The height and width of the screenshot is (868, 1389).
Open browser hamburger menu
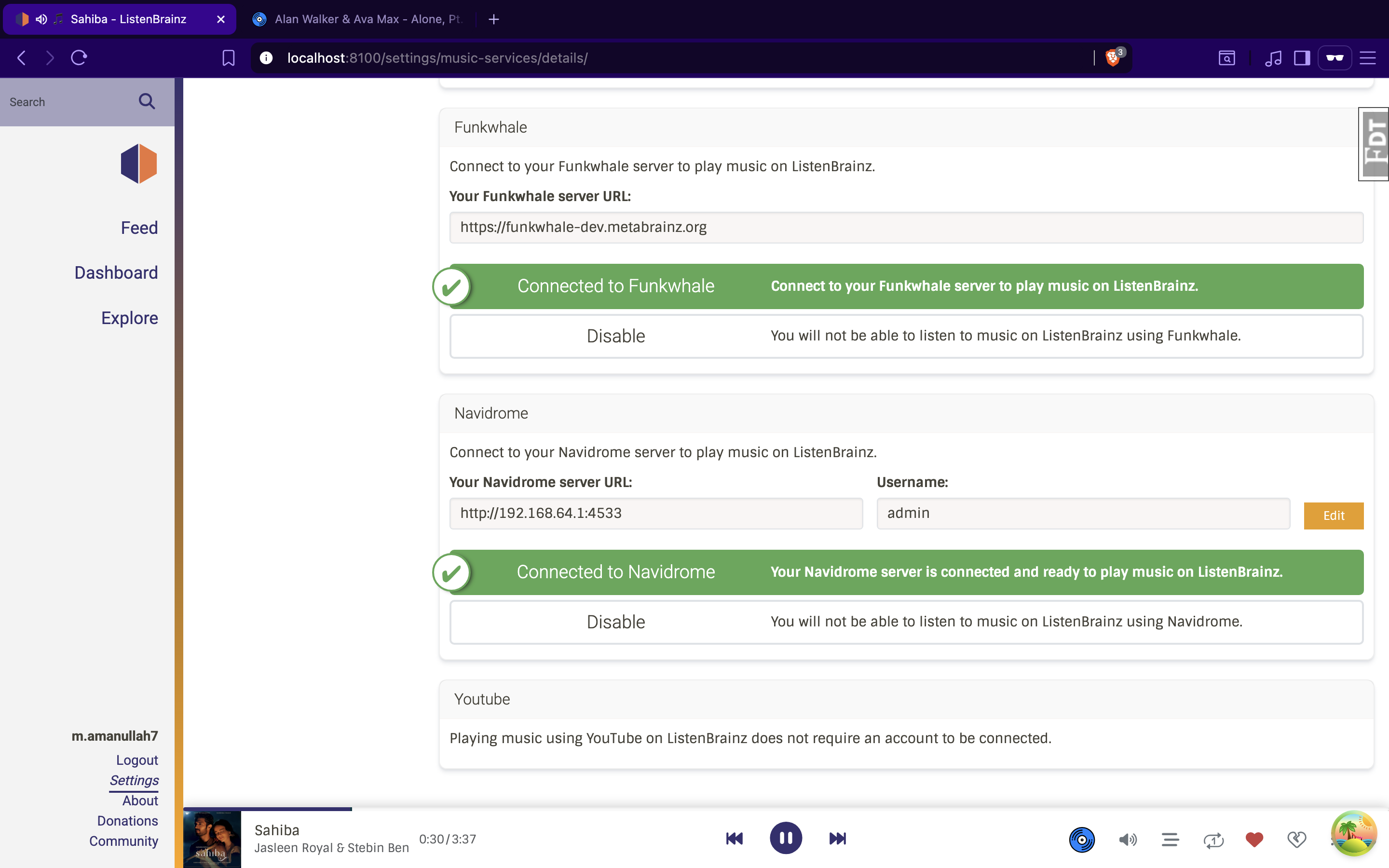(x=1368, y=58)
